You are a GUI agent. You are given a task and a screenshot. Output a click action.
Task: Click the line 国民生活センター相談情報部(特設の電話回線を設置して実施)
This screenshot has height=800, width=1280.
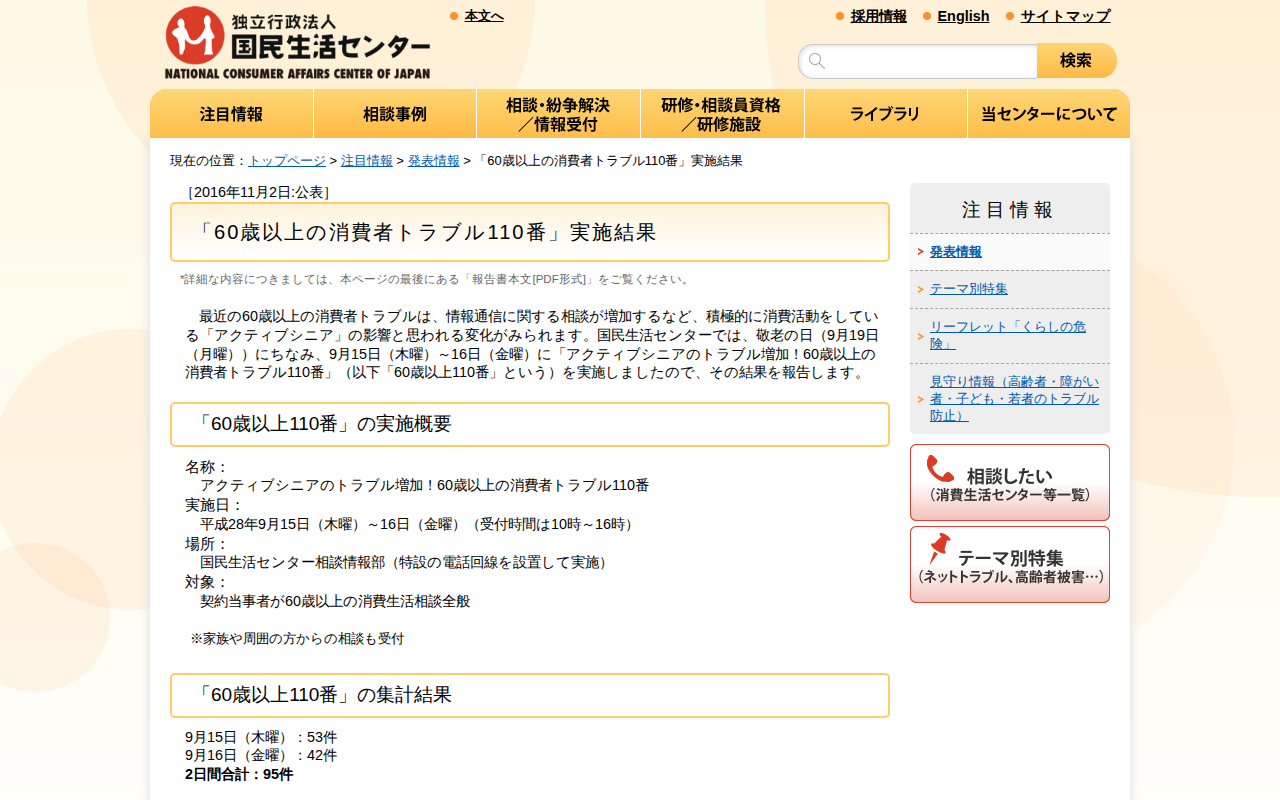tap(407, 562)
